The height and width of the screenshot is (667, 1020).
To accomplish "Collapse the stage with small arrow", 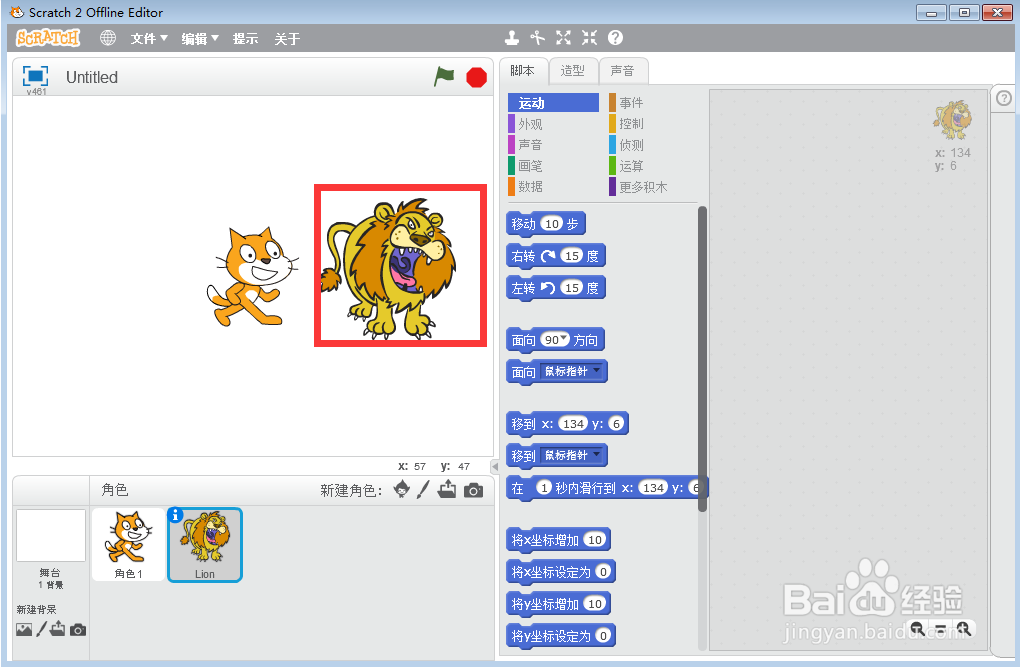I will 495,466.
